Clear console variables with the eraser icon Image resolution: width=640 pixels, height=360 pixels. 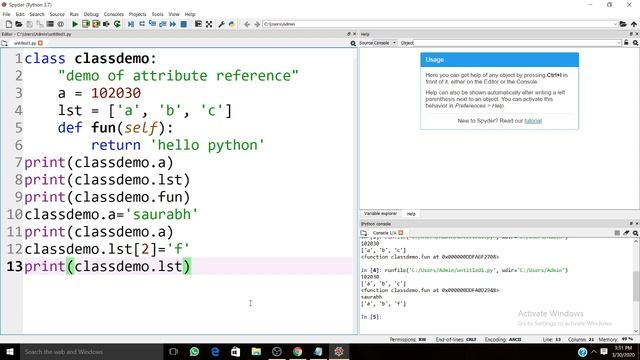point(626,233)
